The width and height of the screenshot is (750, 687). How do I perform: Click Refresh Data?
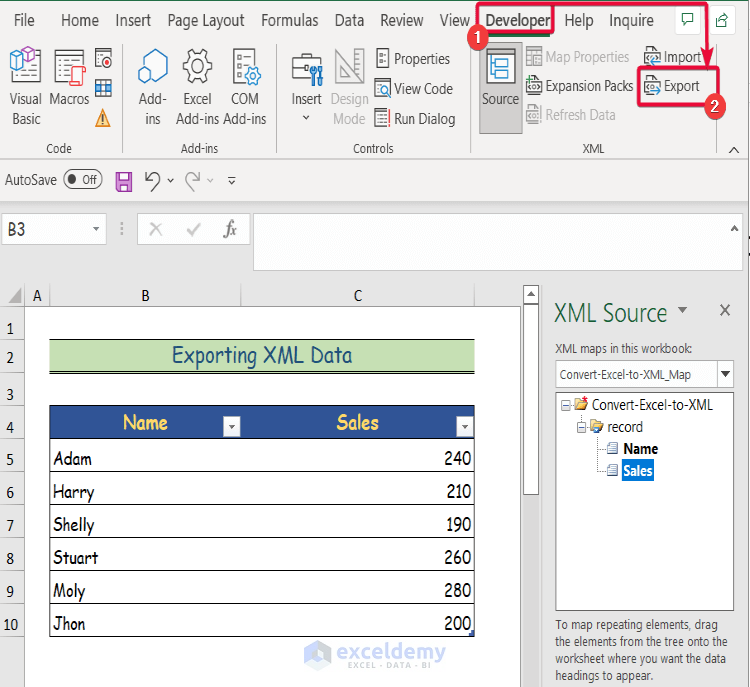pos(571,115)
